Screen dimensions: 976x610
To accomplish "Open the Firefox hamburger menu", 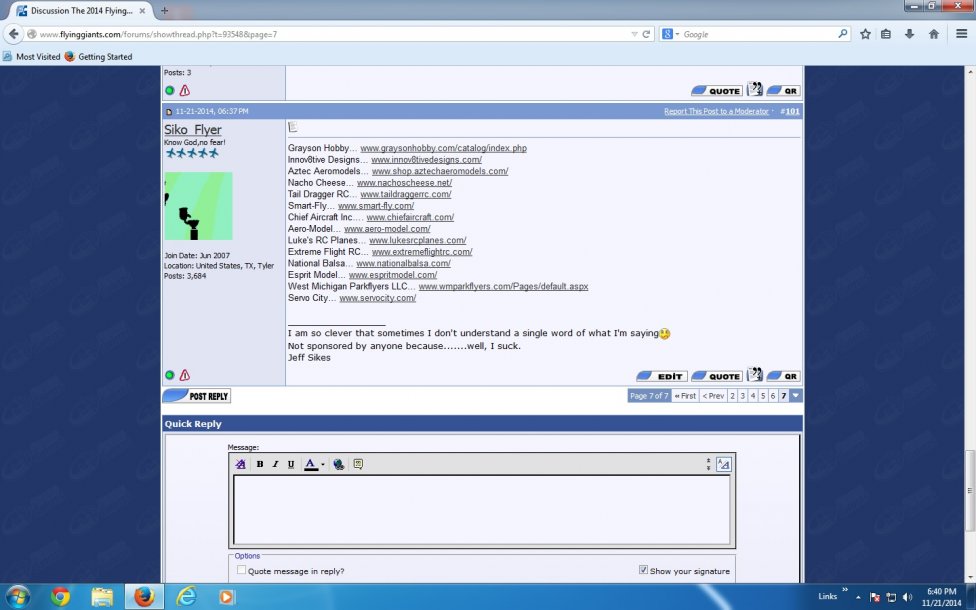I will (962, 34).
